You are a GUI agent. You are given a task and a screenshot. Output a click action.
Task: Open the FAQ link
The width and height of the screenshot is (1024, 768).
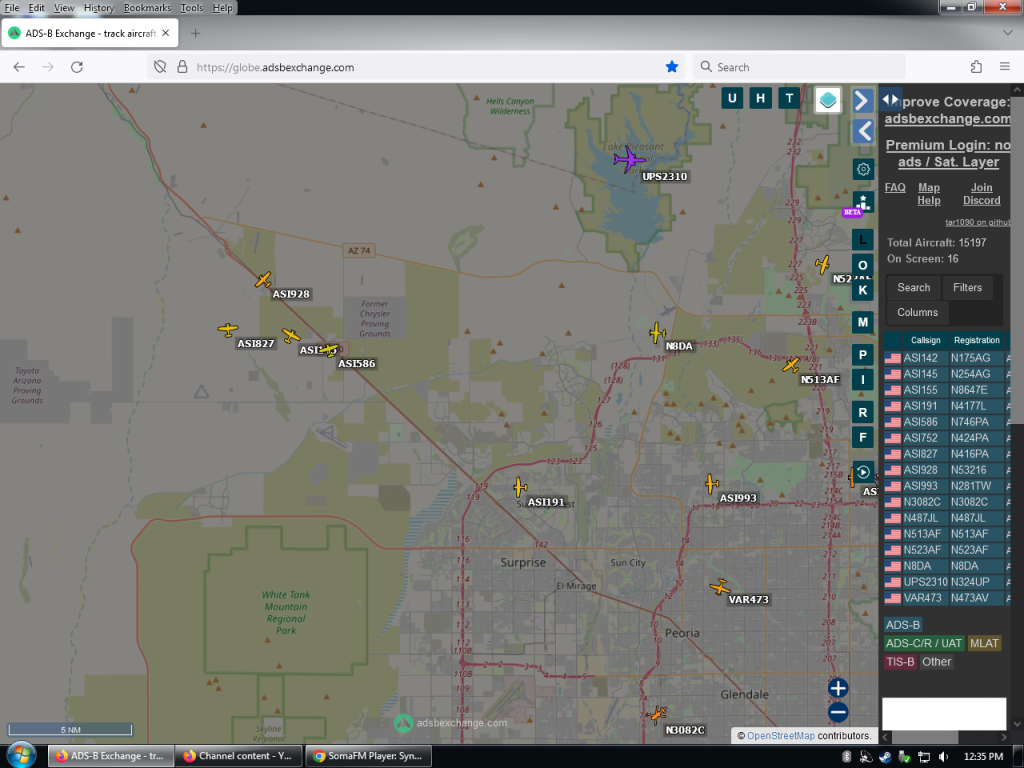(x=895, y=187)
